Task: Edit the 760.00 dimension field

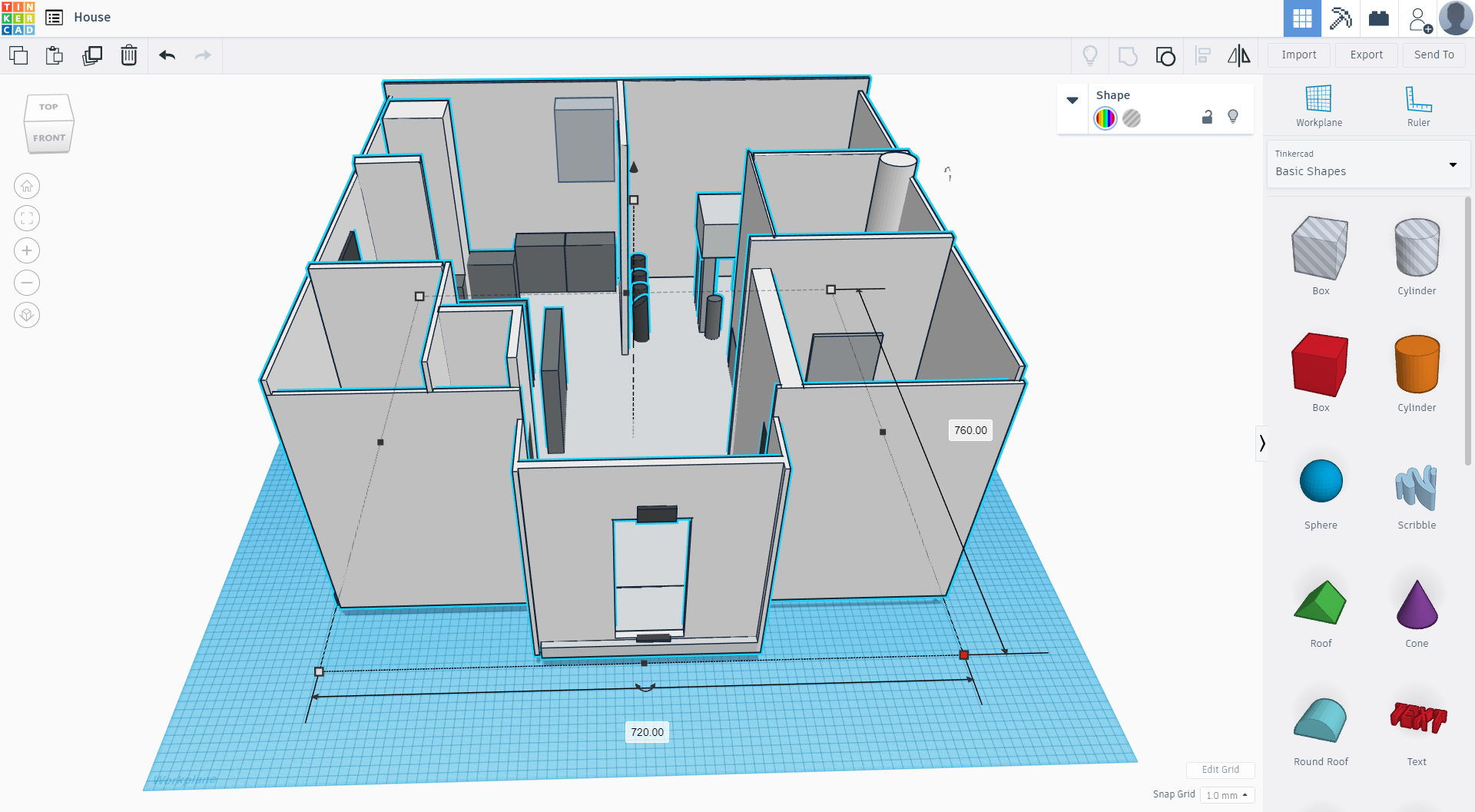Action: pyautogui.click(x=970, y=430)
